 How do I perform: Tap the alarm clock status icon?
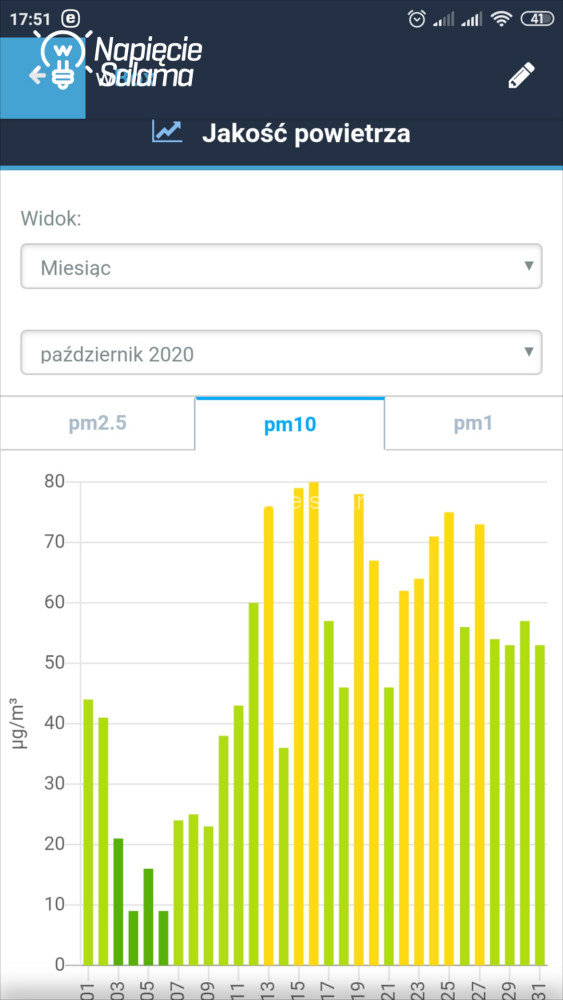click(417, 19)
